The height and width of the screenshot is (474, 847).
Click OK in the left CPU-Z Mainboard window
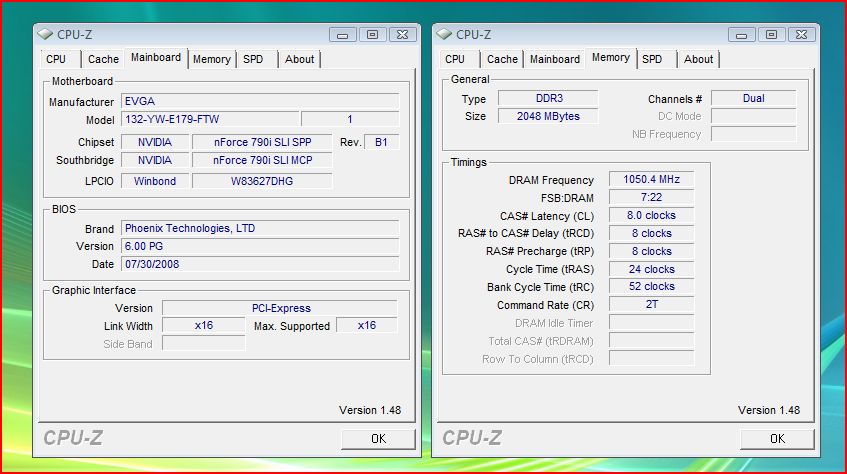[378, 438]
